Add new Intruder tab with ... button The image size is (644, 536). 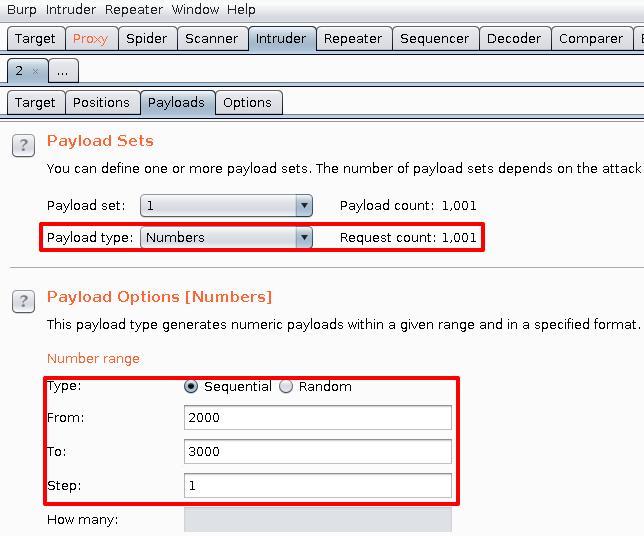(62, 71)
